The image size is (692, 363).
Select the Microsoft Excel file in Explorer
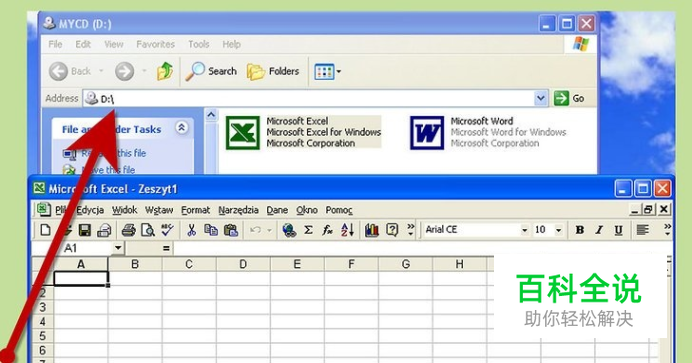click(x=303, y=132)
